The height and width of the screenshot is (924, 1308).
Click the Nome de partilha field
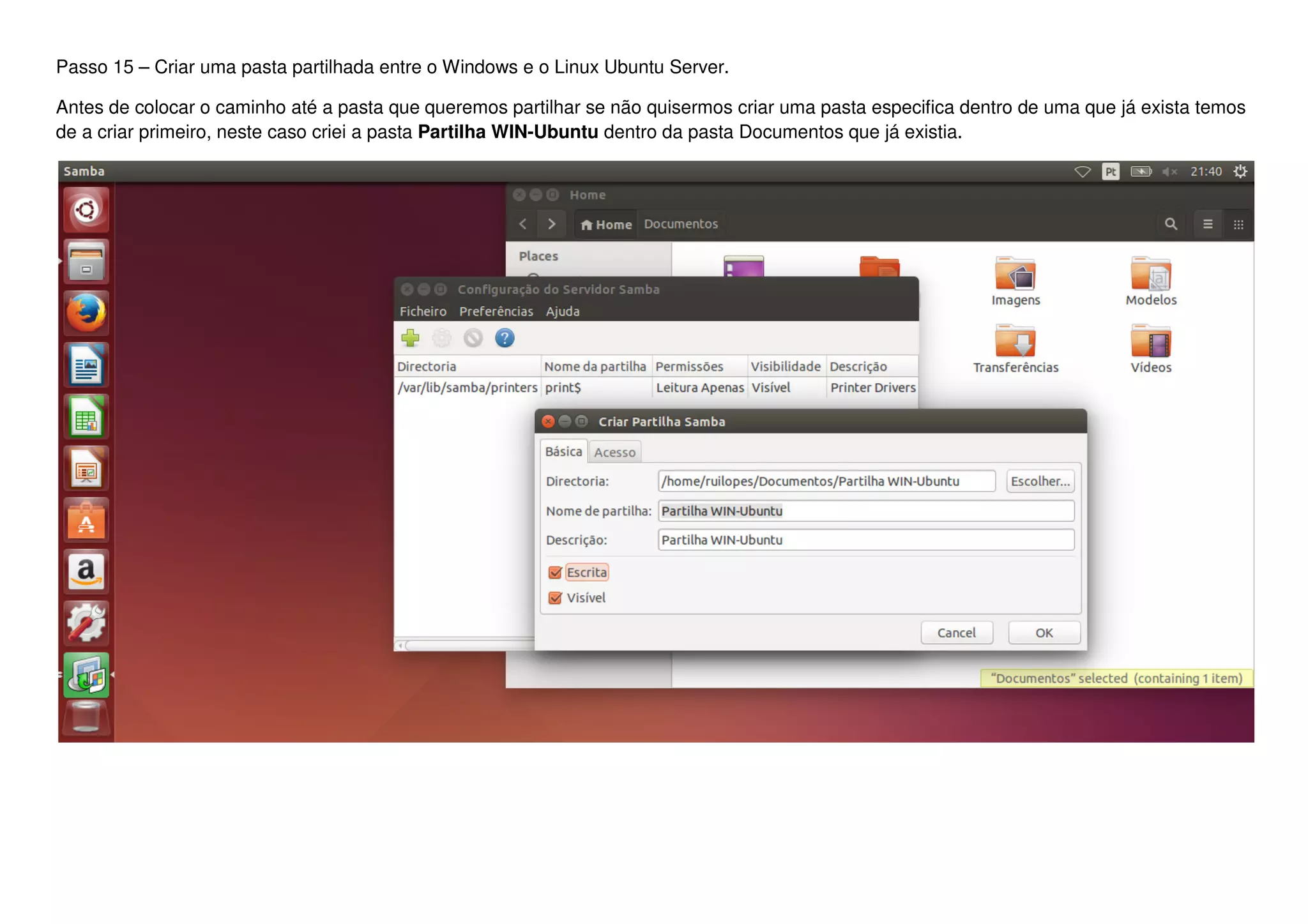coord(866,511)
